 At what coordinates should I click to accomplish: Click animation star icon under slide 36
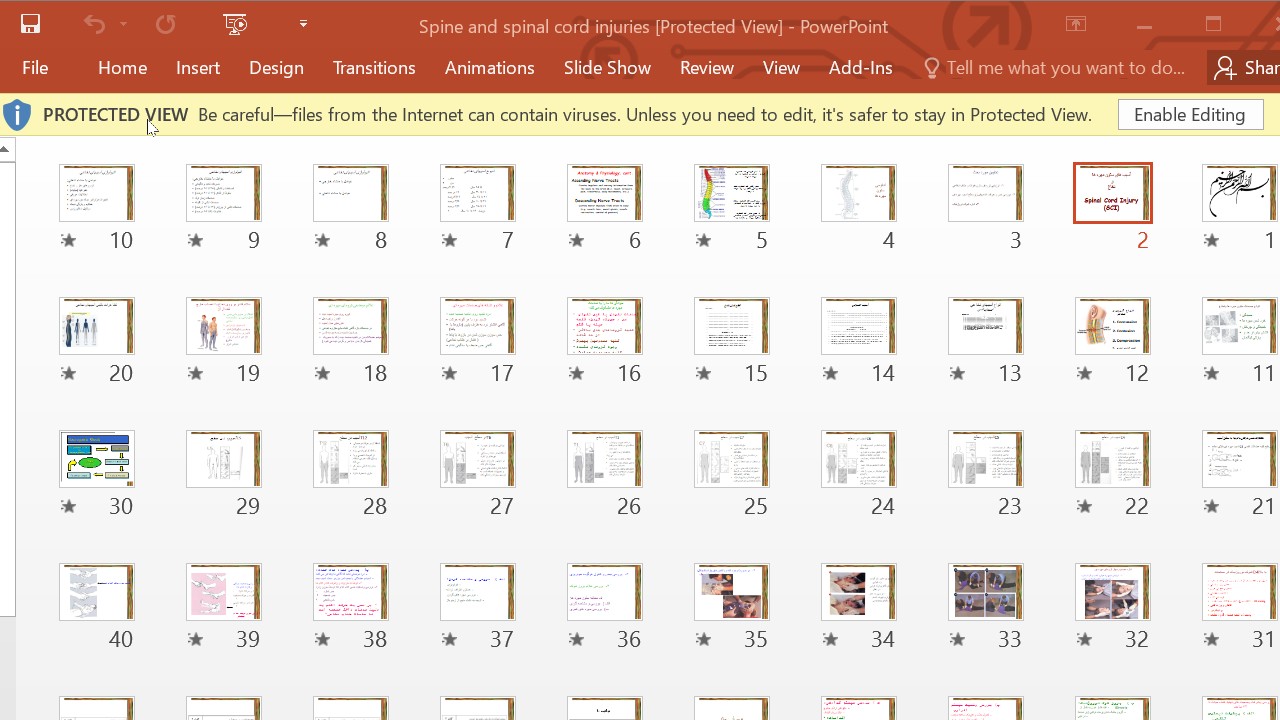click(576, 639)
